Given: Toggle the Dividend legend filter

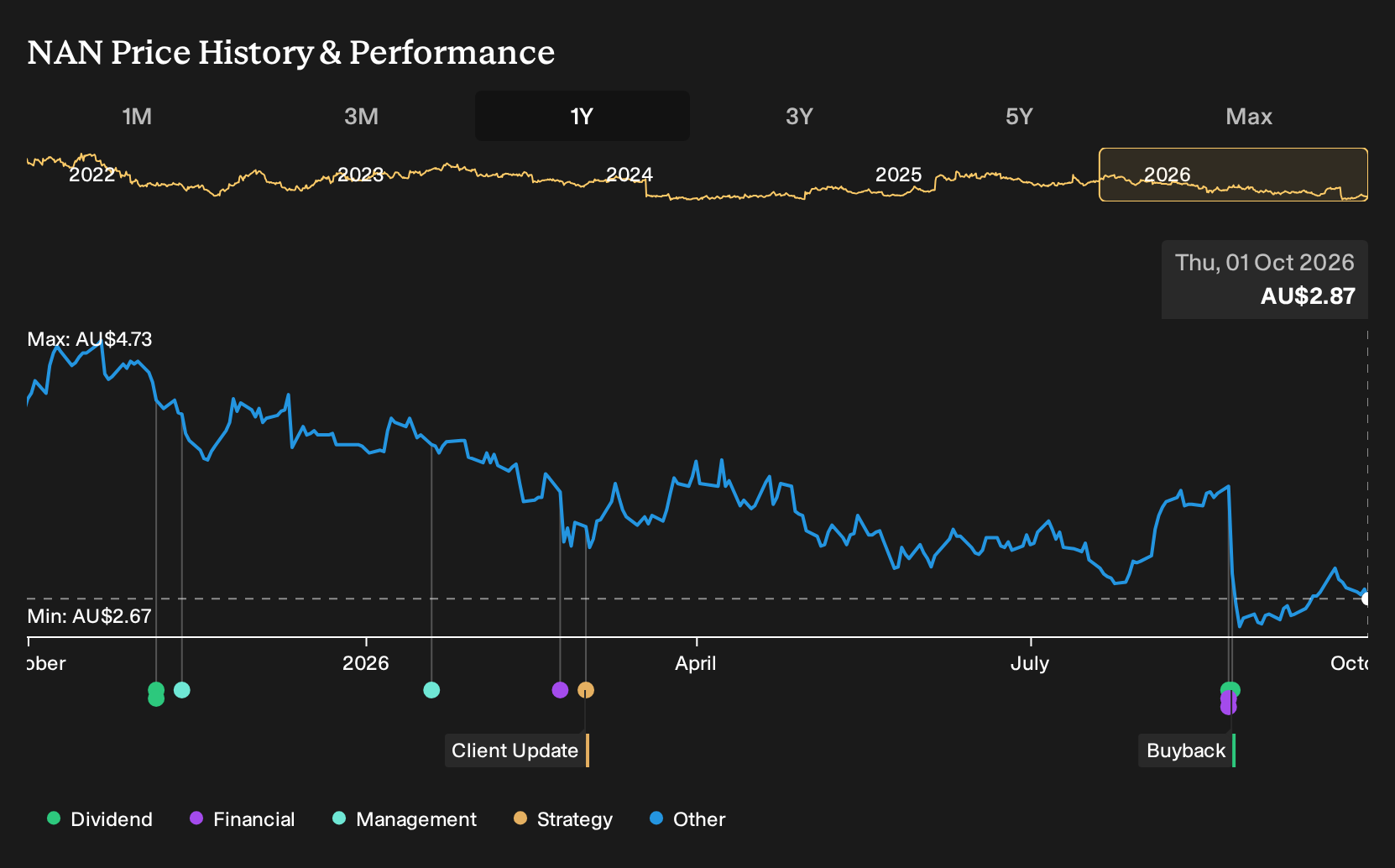Looking at the screenshot, I should click(x=100, y=819).
